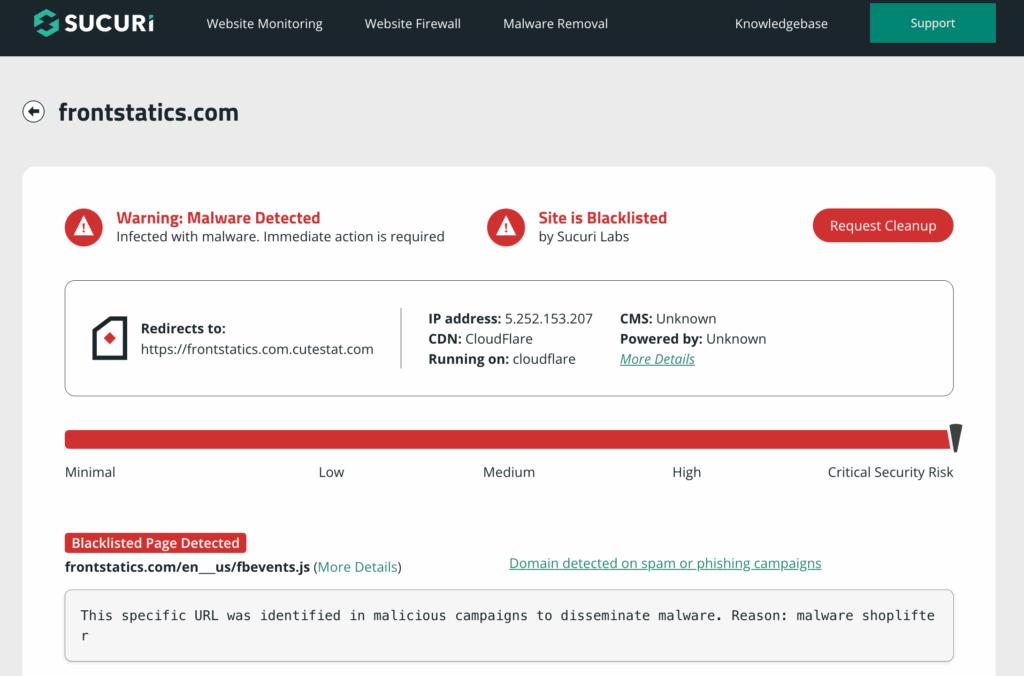Open Domain detected on spam campaigns link
Viewport: 1024px width, 676px height.
click(665, 563)
